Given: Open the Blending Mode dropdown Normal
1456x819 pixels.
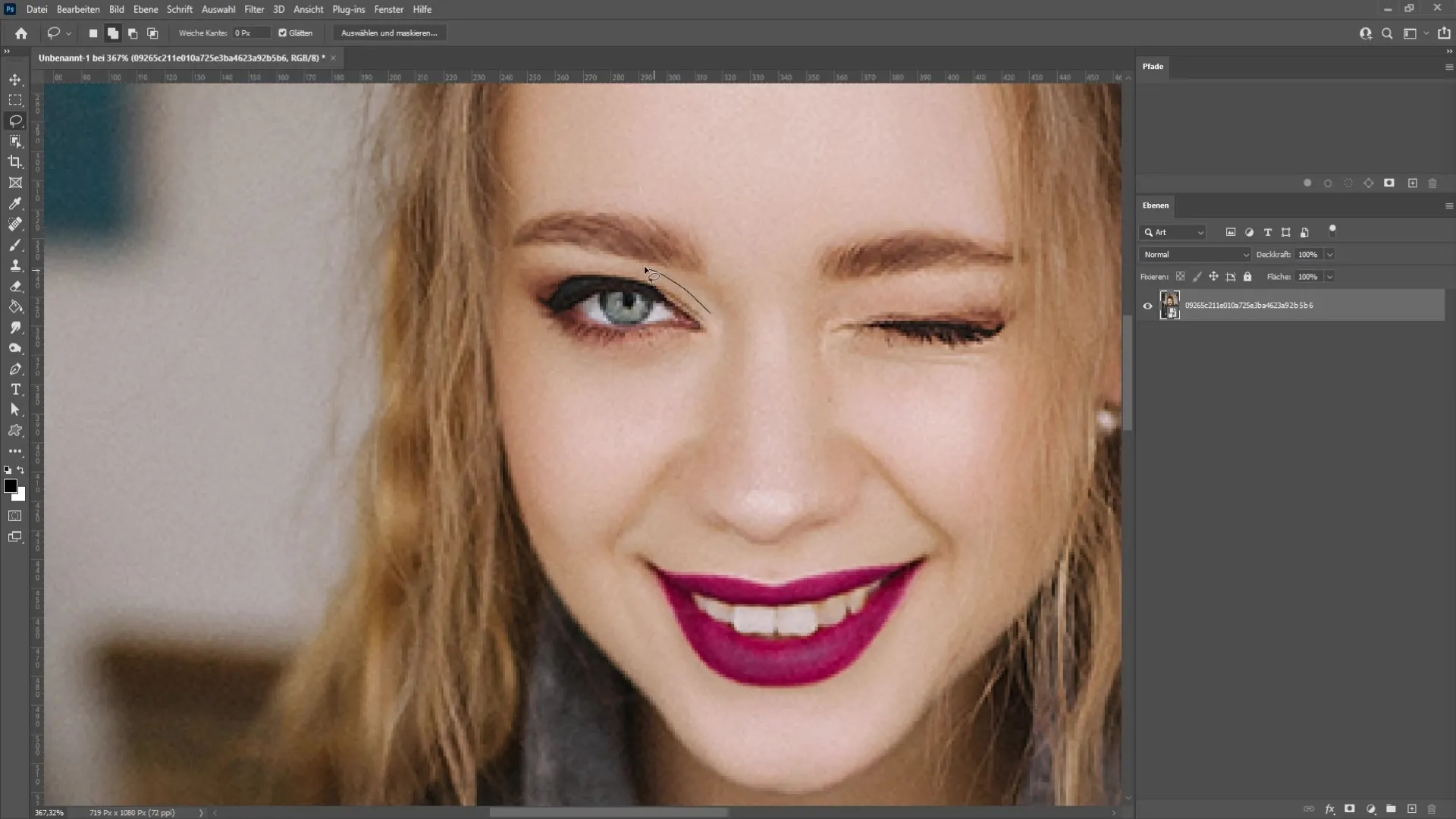Looking at the screenshot, I should 1194,254.
